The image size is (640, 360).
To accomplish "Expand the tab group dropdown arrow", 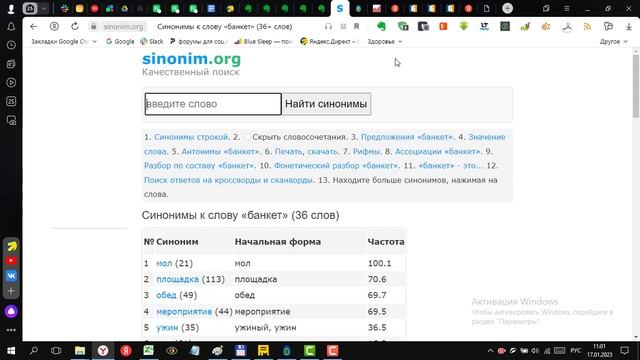I will click(44, 8).
